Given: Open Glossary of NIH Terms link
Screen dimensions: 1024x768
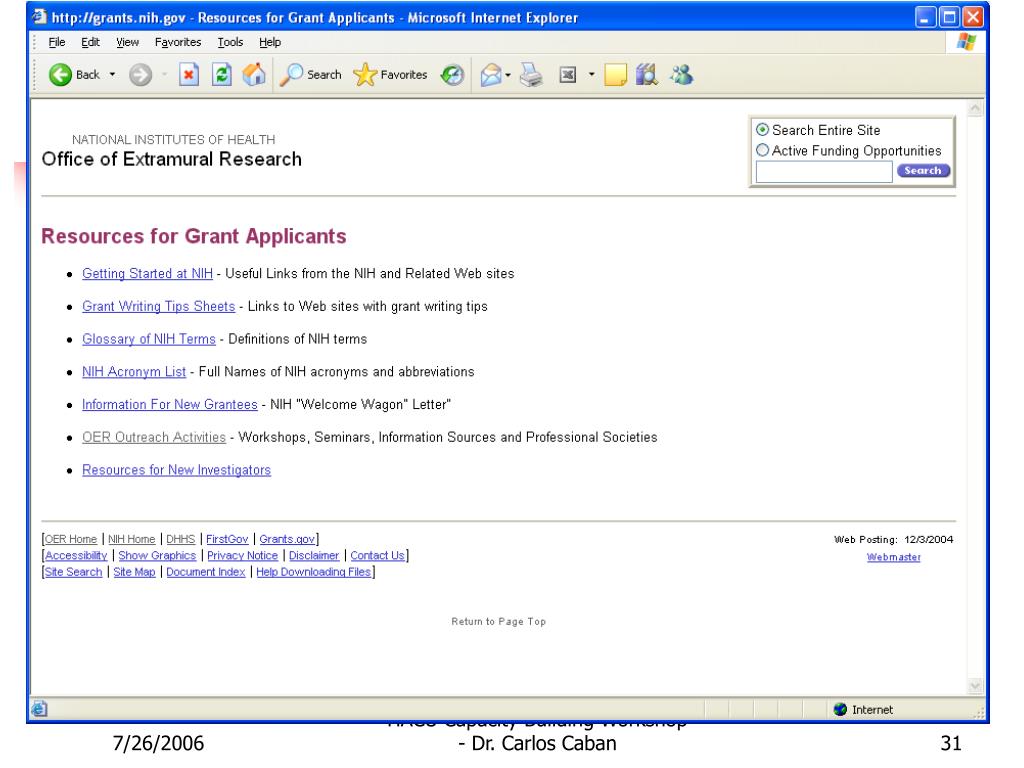Looking at the screenshot, I should 148,339.
